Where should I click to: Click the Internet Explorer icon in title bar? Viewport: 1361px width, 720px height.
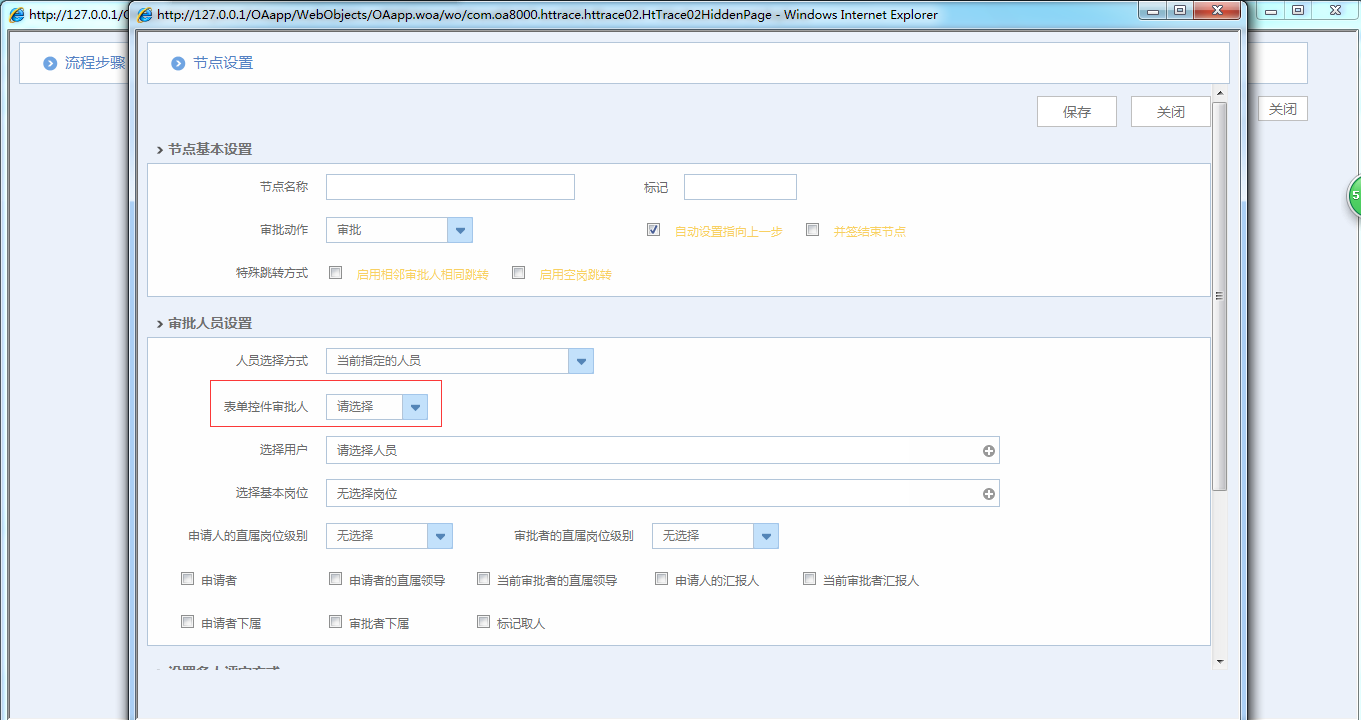click(145, 15)
